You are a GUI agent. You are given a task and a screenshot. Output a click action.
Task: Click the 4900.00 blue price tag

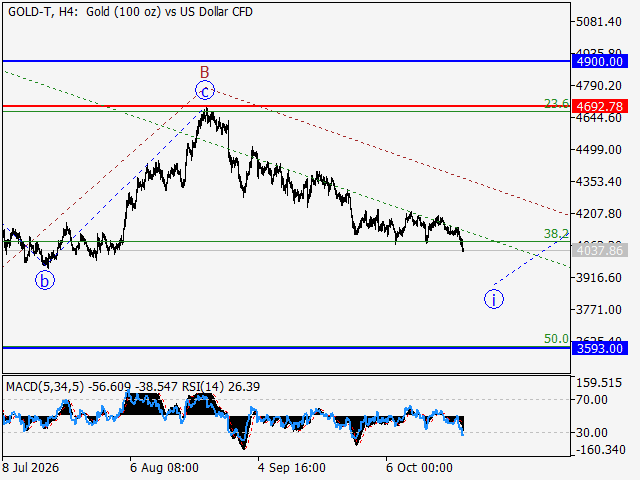pyautogui.click(x=600, y=62)
